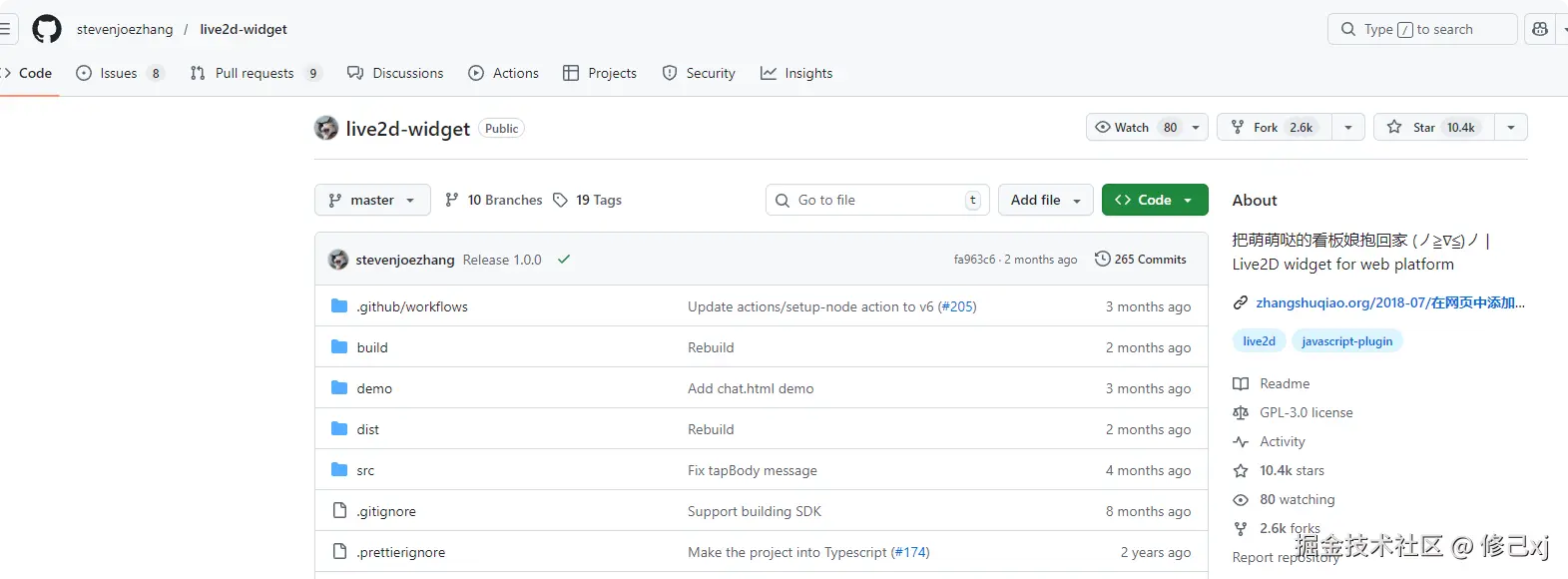
Task: Open the dist folder icon
Action: pyautogui.click(x=339, y=429)
